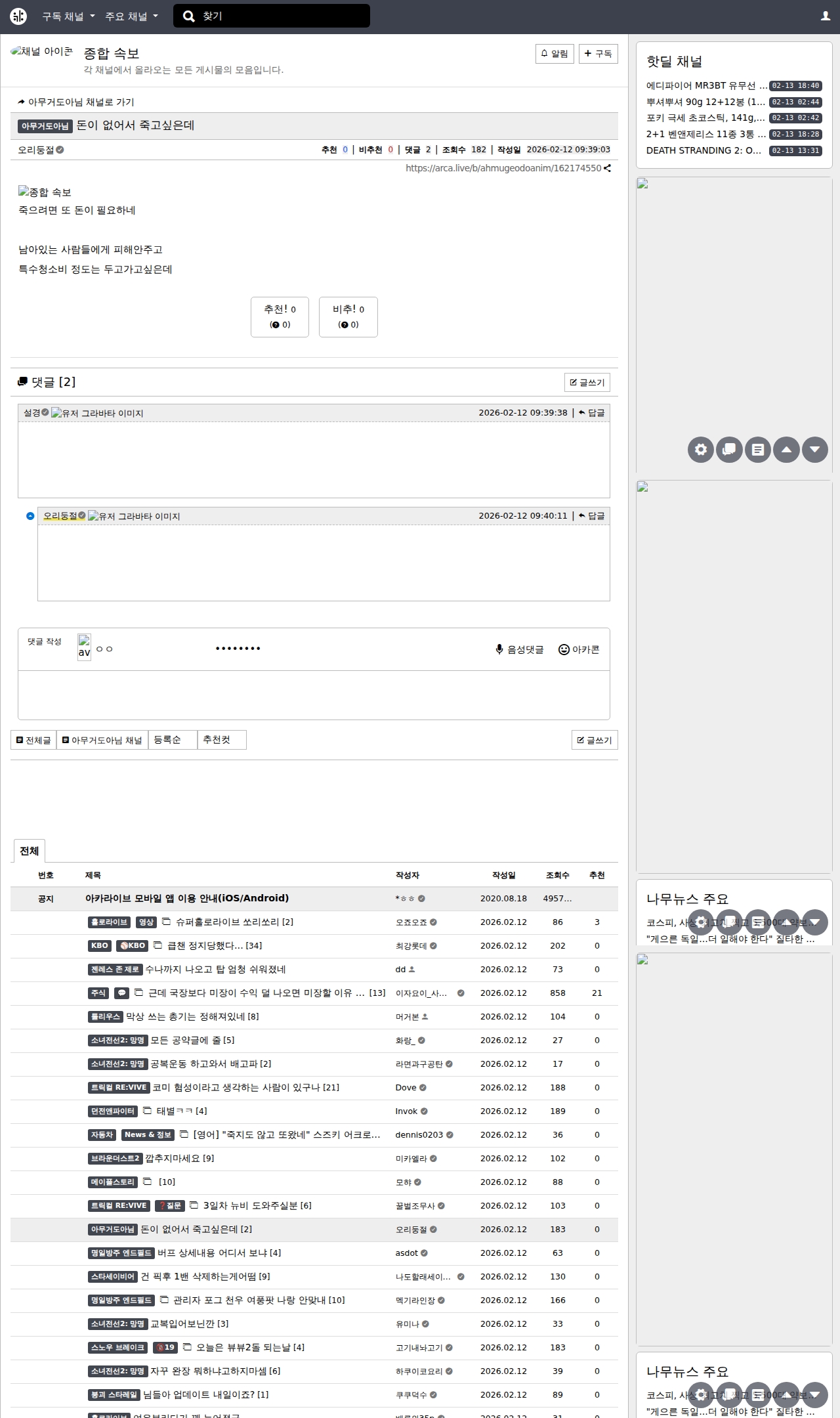Click the 조회수 column header
This screenshot has height=1418, width=840.
pos(557,875)
